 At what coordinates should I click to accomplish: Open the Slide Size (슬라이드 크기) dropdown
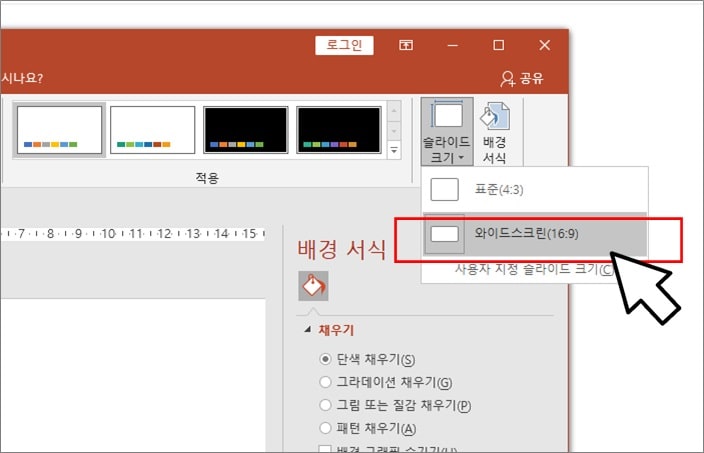tap(447, 131)
